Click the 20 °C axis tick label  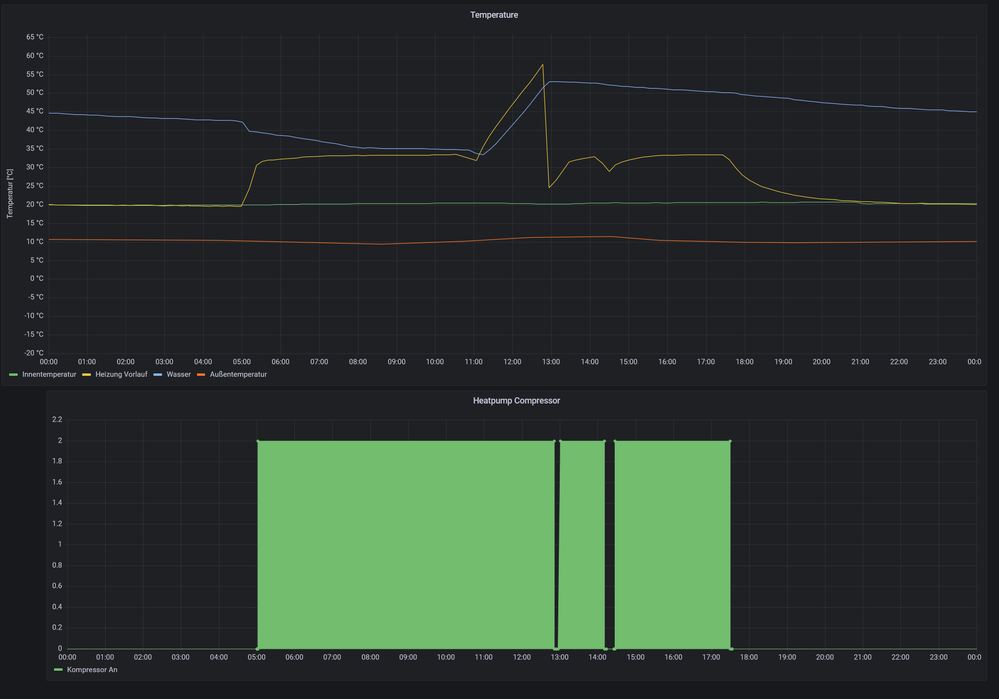[x=35, y=205]
